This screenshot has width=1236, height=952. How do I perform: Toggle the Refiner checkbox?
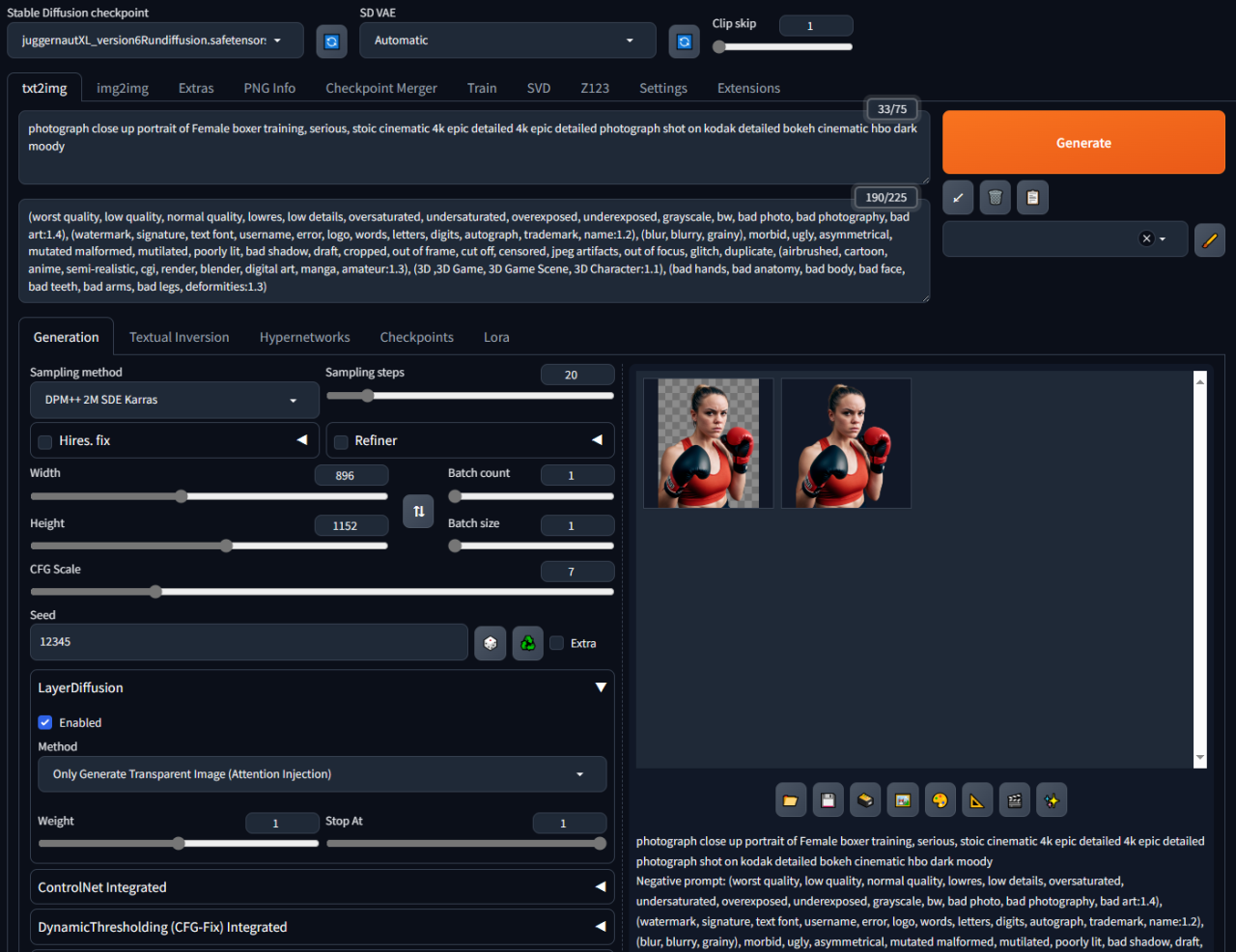coord(341,442)
